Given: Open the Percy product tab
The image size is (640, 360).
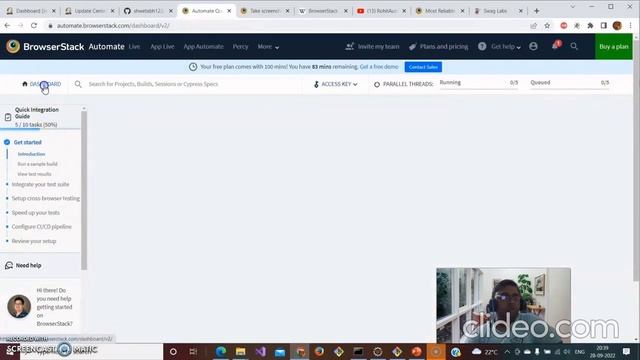Looking at the screenshot, I should pyautogui.click(x=240, y=47).
